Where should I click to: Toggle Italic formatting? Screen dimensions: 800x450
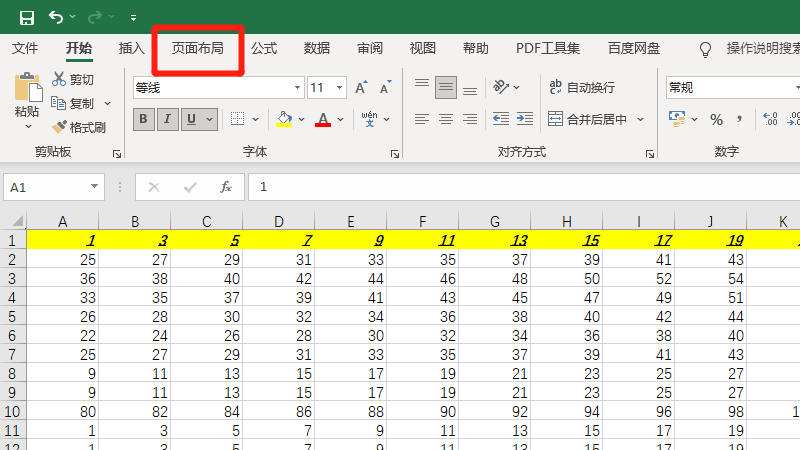tap(167, 120)
